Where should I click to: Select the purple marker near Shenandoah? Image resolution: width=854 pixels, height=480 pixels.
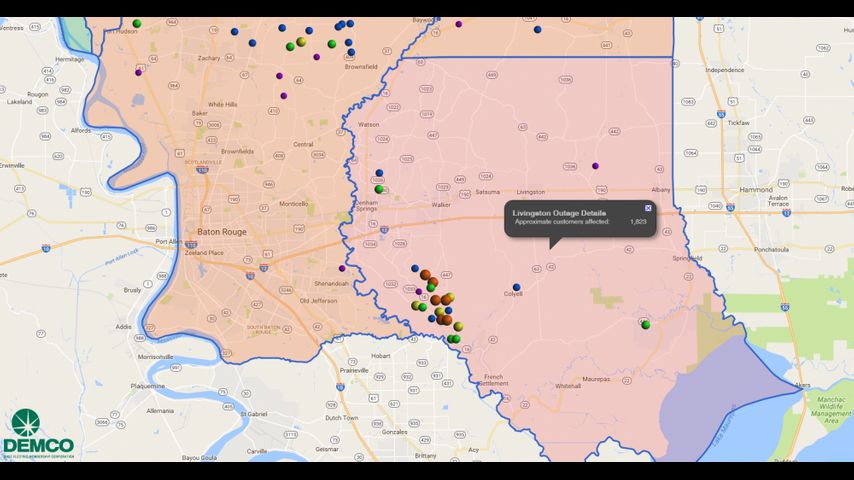click(x=342, y=268)
